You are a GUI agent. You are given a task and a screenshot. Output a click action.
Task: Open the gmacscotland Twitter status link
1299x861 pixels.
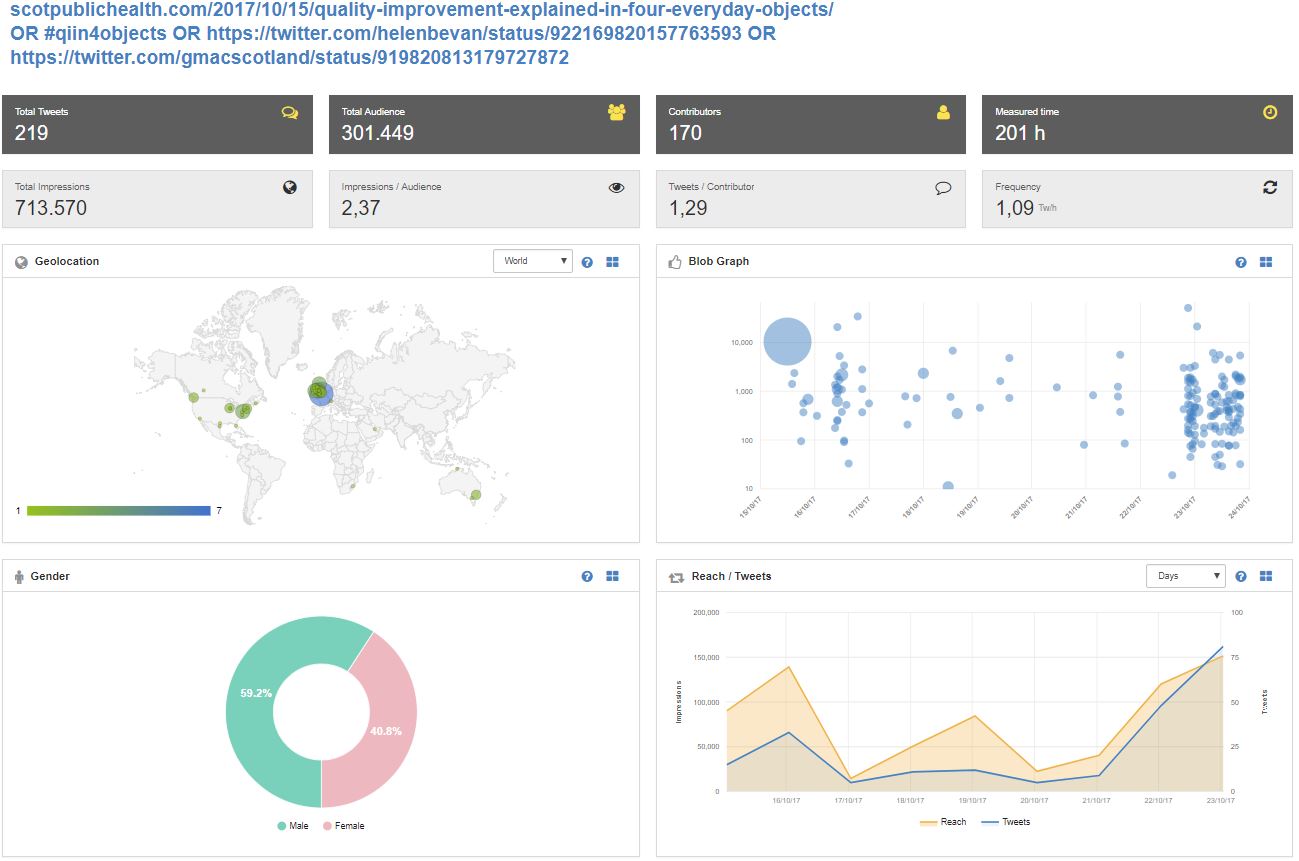tap(290, 58)
